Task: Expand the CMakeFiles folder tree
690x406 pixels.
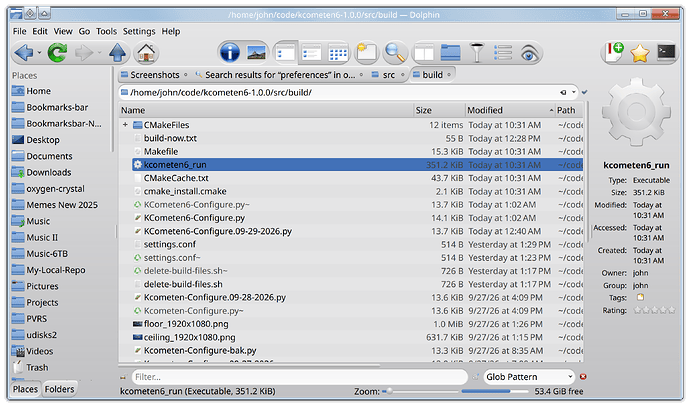Action: point(125,125)
